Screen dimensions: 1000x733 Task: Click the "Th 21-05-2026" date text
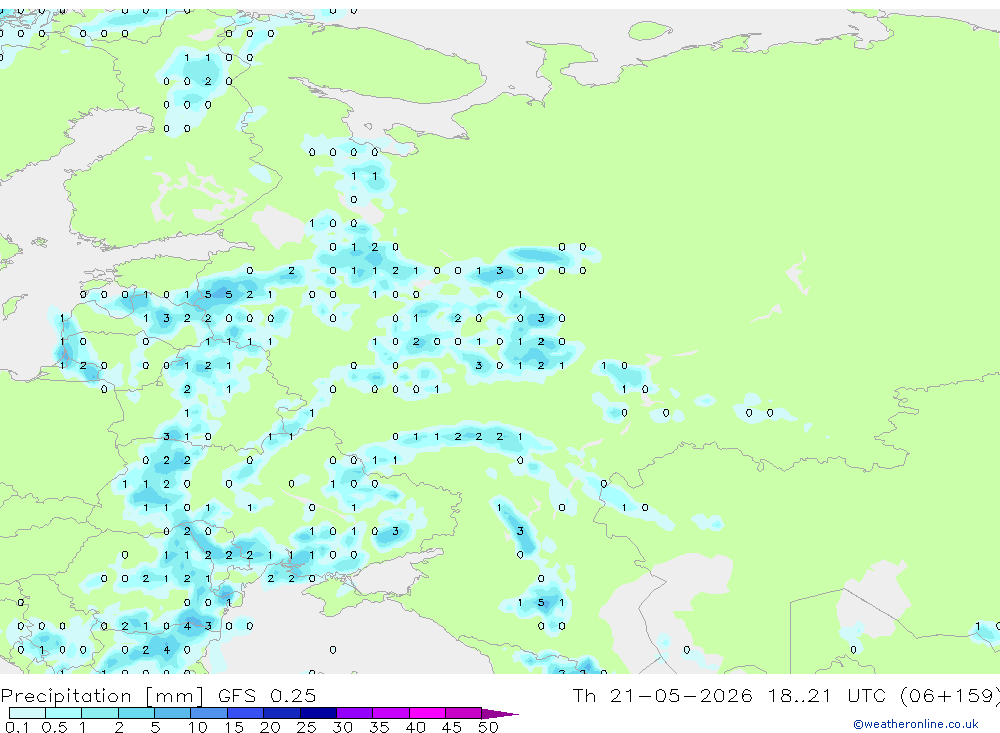click(662, 695)
